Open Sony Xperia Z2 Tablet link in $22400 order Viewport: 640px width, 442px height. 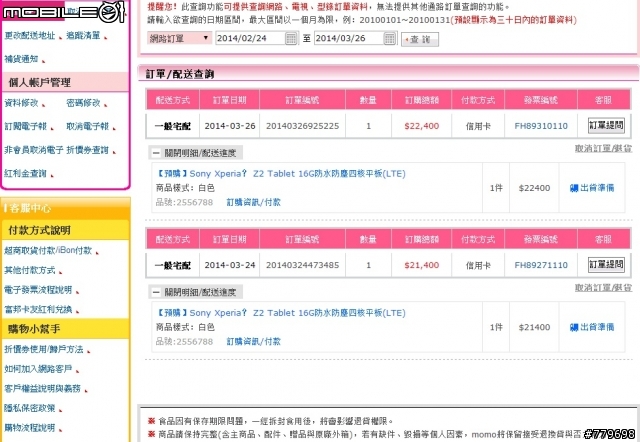281,174
